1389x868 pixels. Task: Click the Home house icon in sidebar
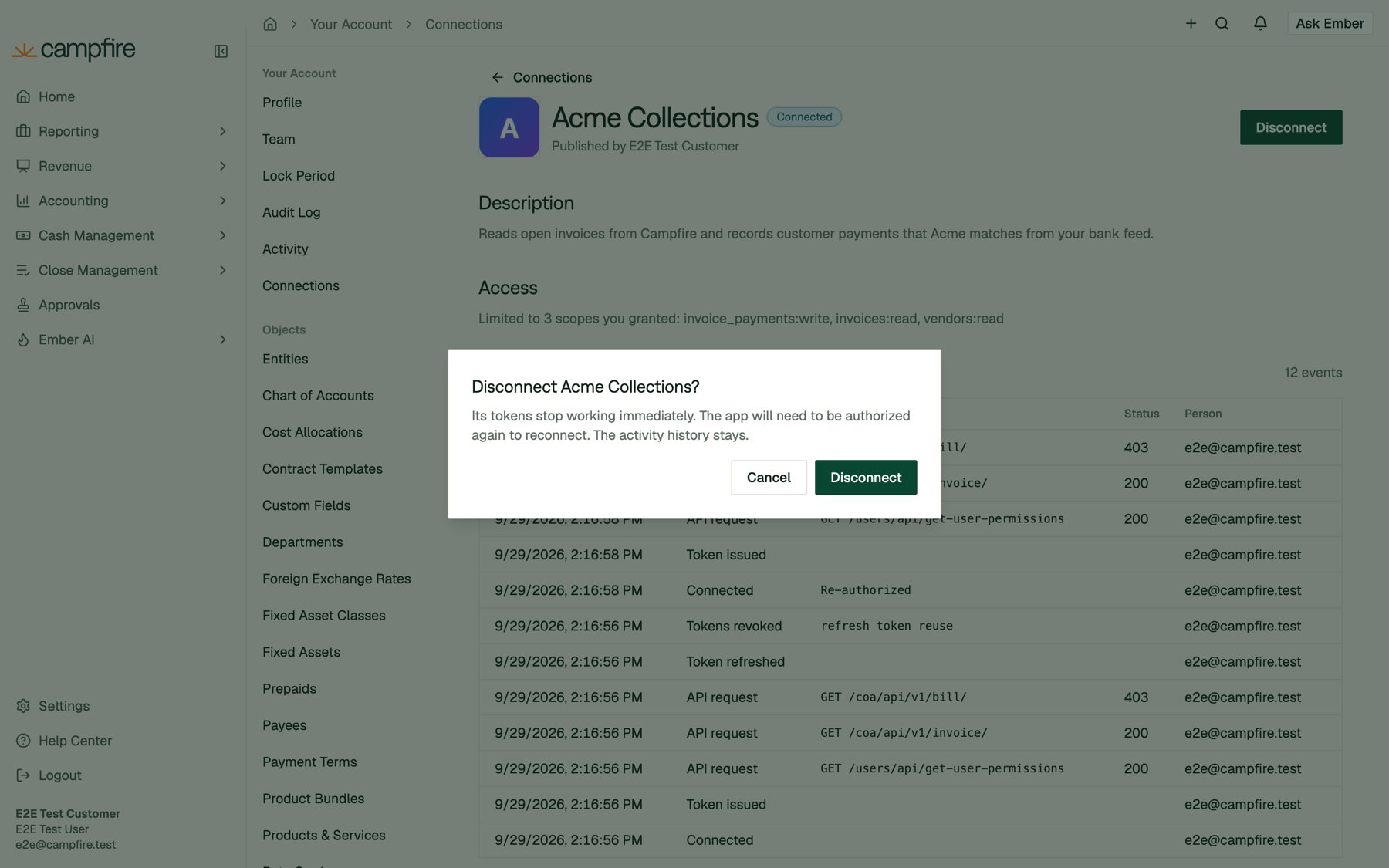[x=23, y=96]
